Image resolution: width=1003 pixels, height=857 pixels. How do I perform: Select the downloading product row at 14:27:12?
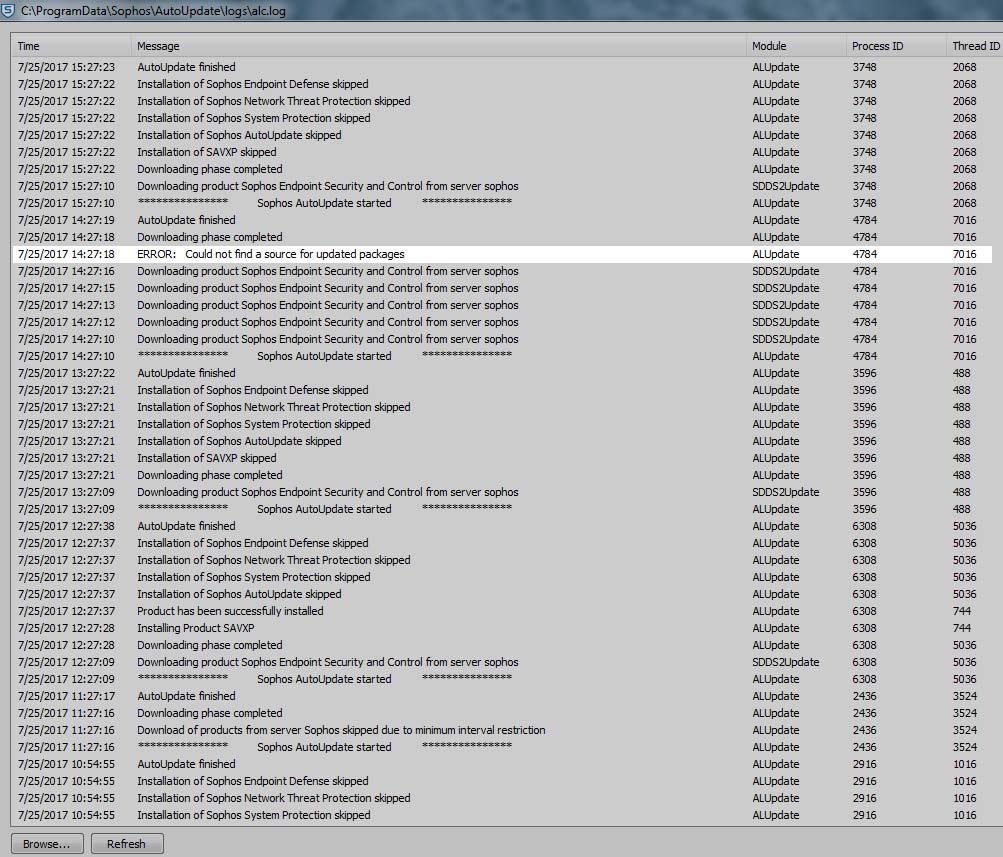(x=502, y=322)
